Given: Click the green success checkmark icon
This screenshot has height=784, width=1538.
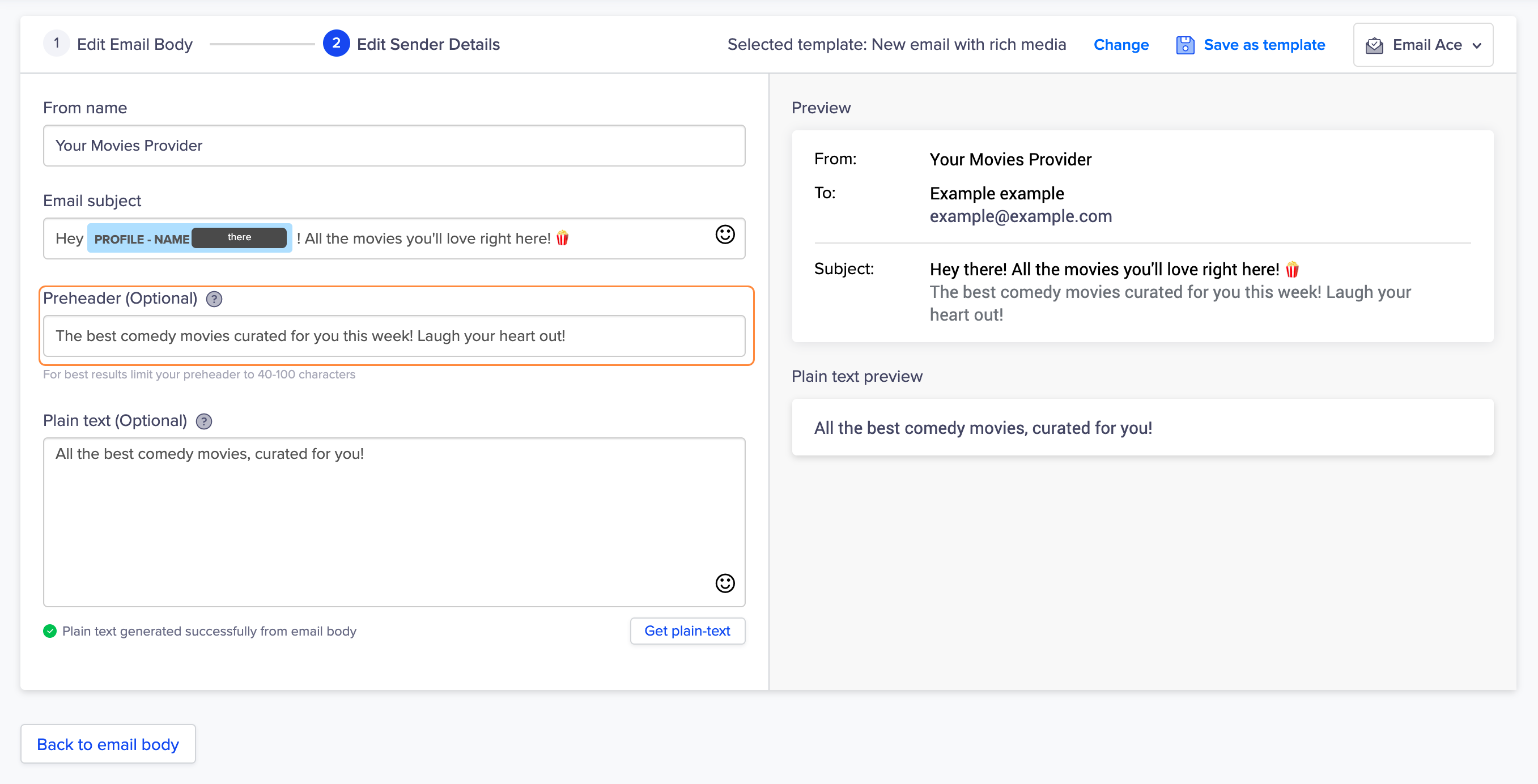Looking at the screenshot, I should coord(49,630).
